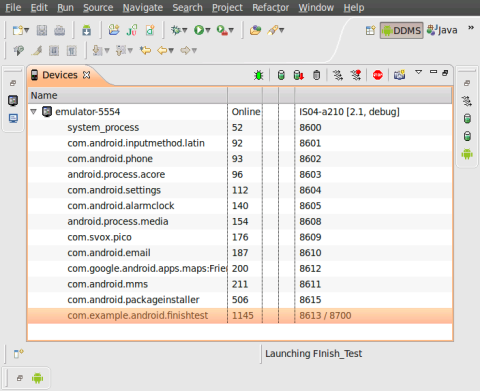This screenshot has height=391, width=480.
Task: Click the Forward navigation arrow
Action: 185,51
